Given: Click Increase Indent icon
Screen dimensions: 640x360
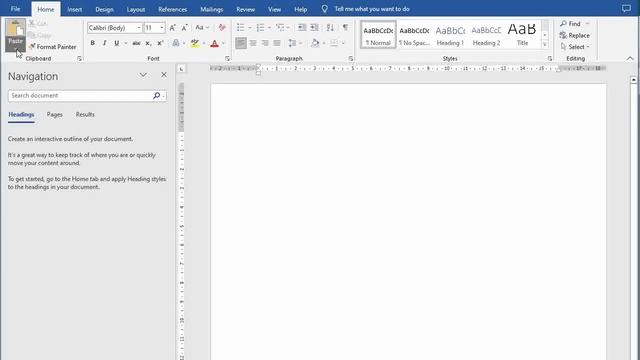Looking at the screenshot, I should [x=314, y=28].
